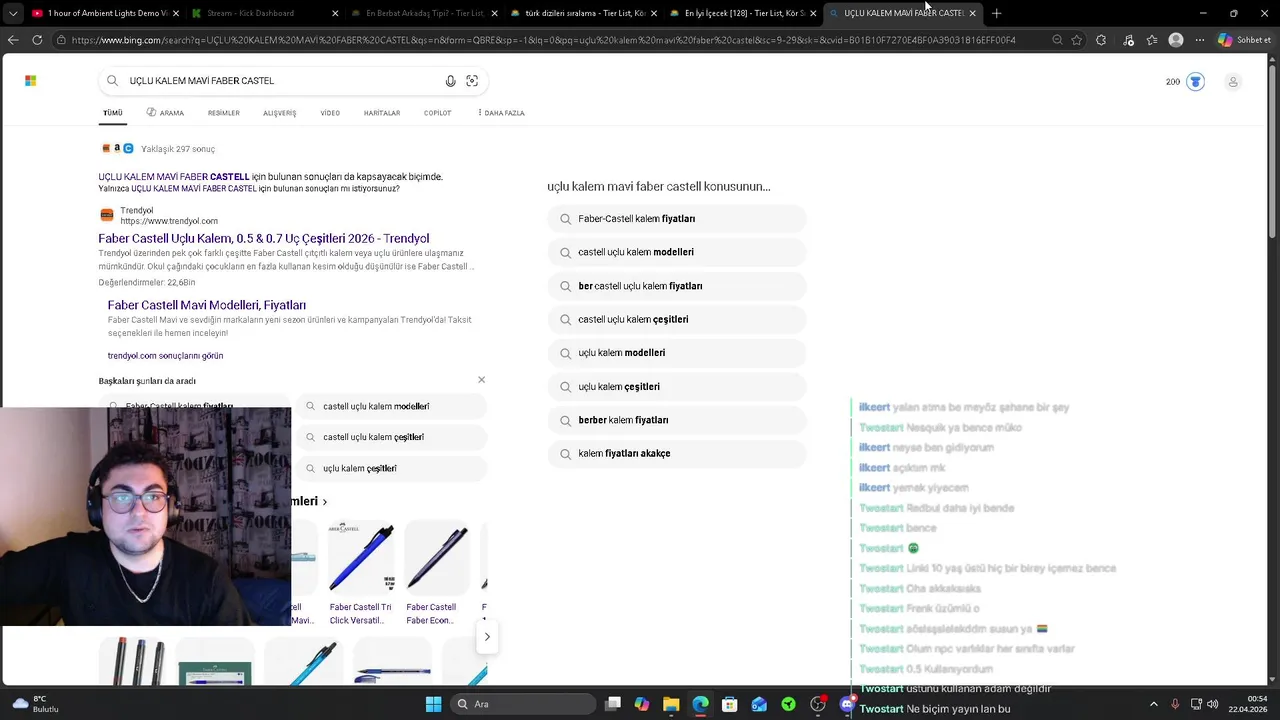The height and width of the screenshot is (720, 1280).
Task: Click the taskbar Ara search box
Action: coord(521,704)
